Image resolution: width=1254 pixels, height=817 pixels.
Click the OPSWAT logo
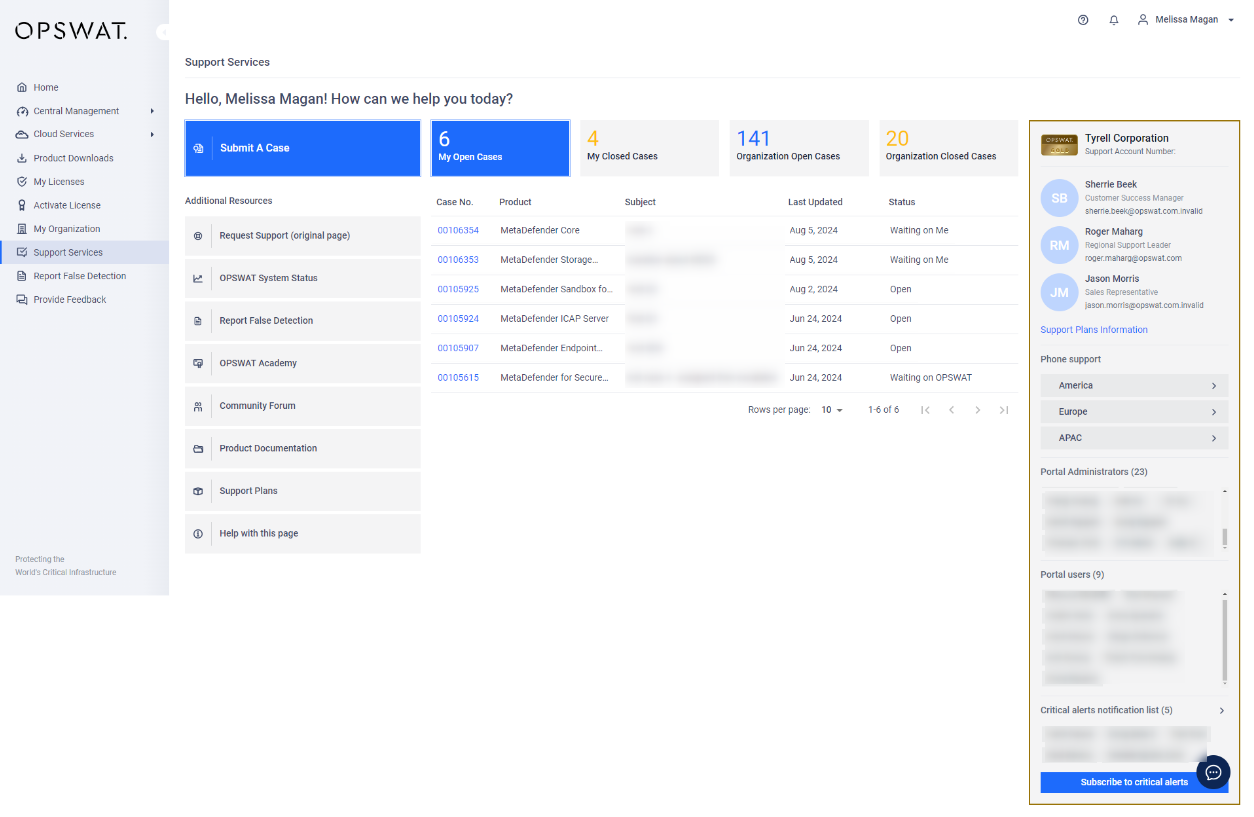[x=71, y=31]
